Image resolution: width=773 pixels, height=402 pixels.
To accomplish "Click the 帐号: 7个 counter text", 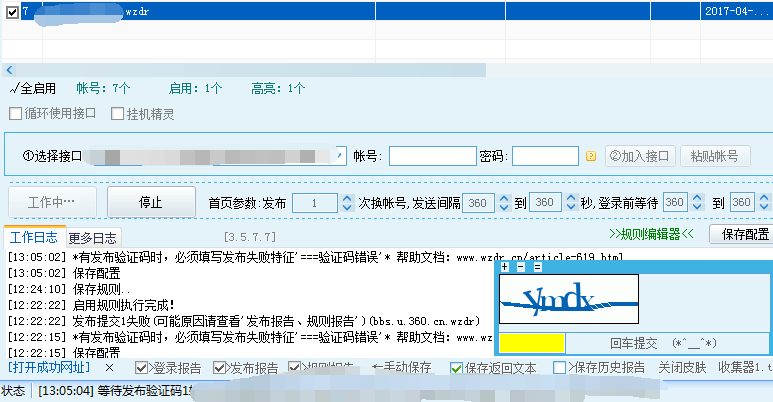I will click(103, 88).
